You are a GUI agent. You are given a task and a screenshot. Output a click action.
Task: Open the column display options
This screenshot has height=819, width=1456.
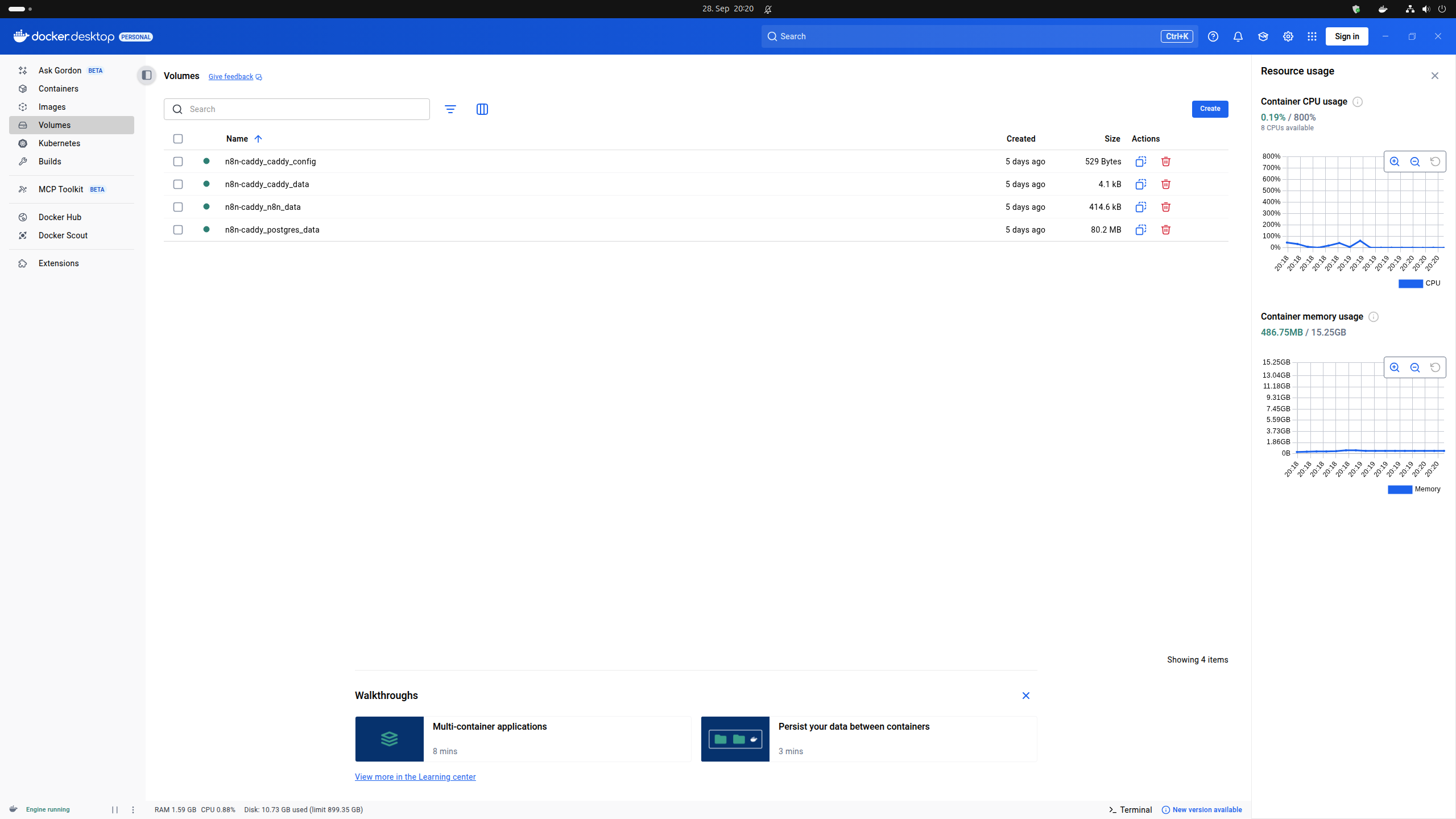tap(482, 109)
